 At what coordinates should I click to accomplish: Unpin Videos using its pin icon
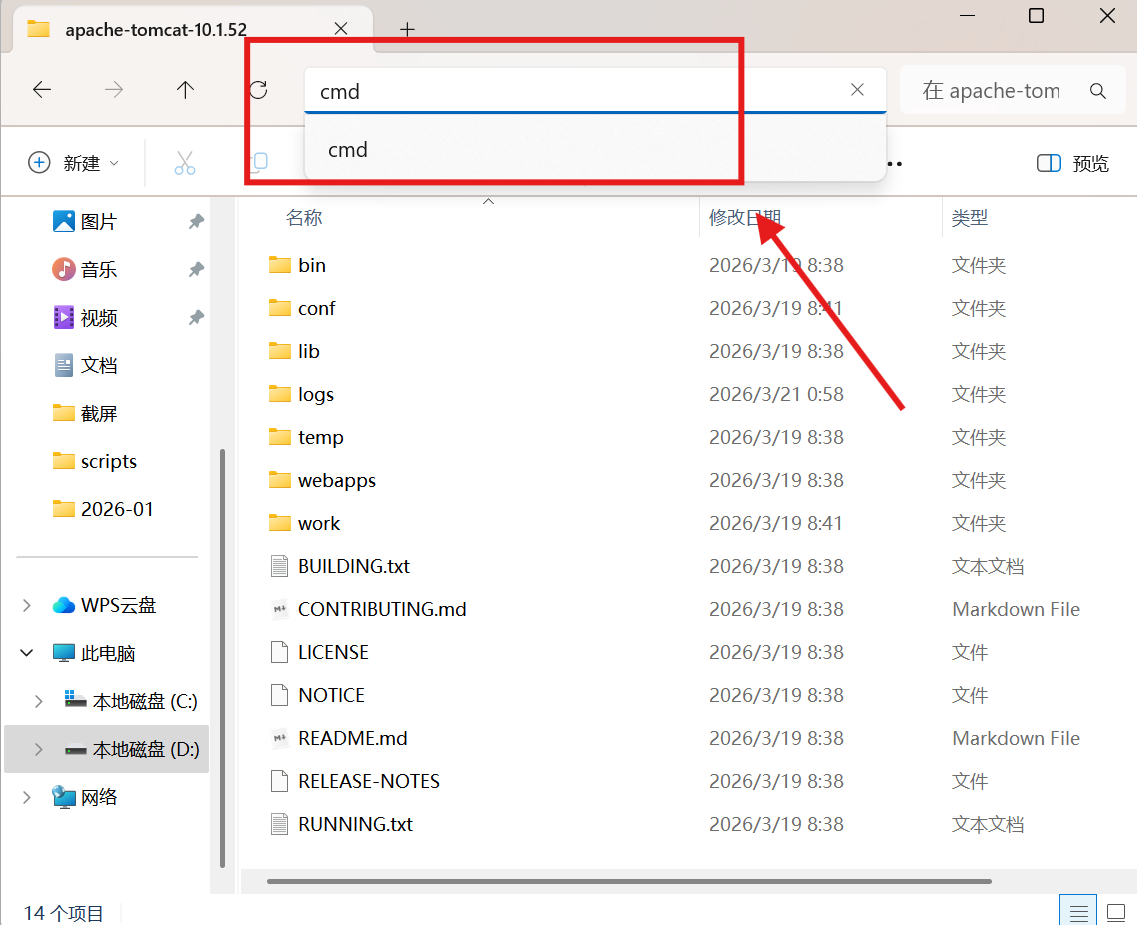coord(196,318)
